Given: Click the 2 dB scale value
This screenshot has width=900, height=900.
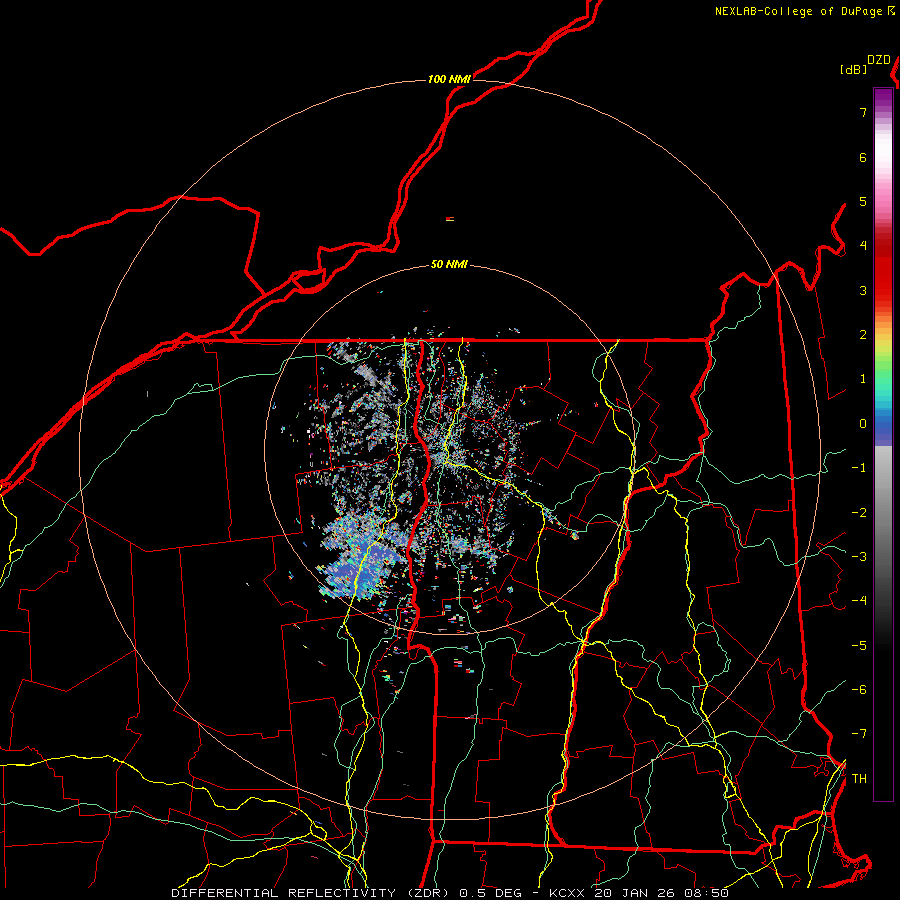Looking at the screenshot, I should [863, 335].
